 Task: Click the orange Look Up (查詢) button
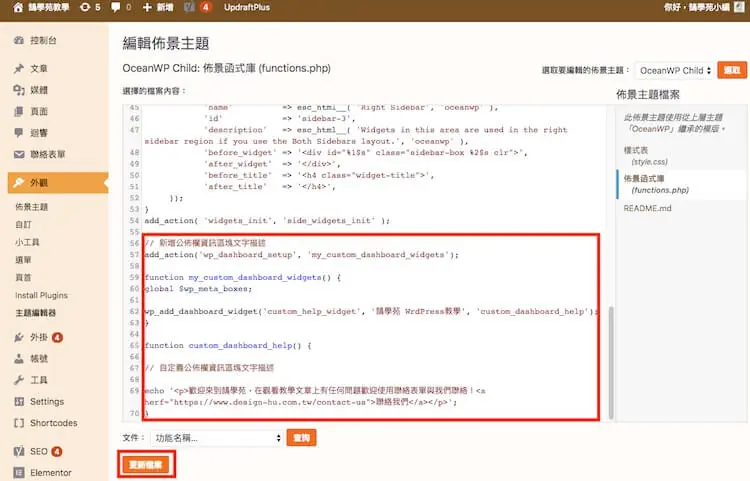[x=301, y=438]
